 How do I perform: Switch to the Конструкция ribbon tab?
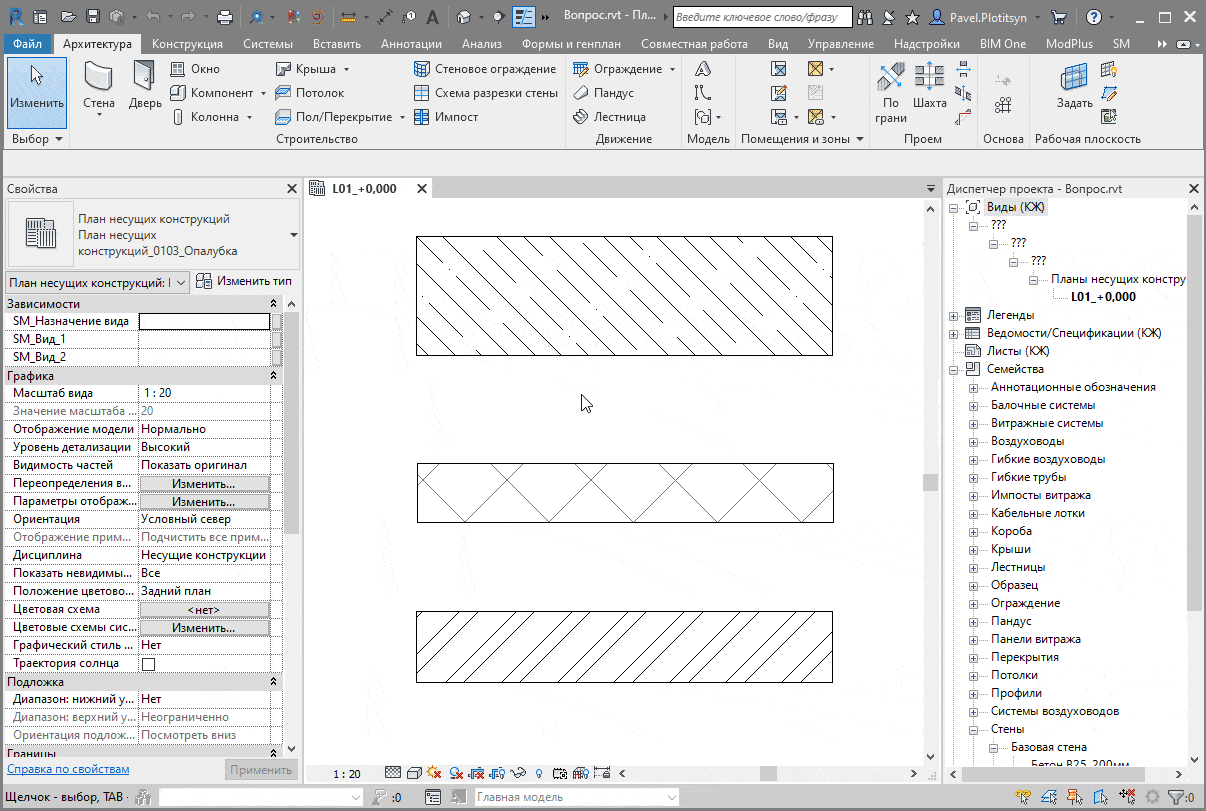click(x=187, y=44)
